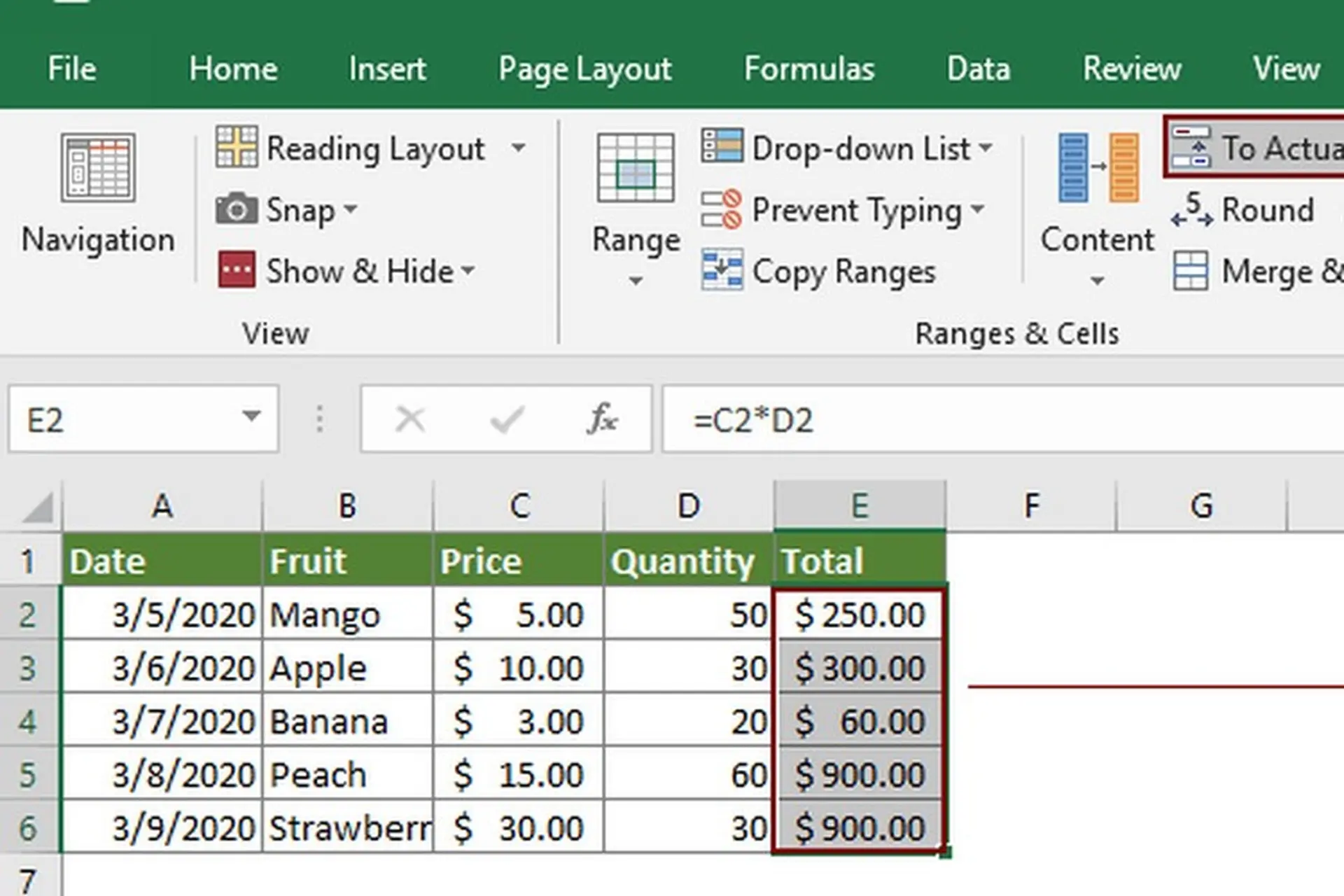Expand the Snap dropdown arrow
Image resolution: width=1344 pixels, height=896 pixels.
coord(351,209)
